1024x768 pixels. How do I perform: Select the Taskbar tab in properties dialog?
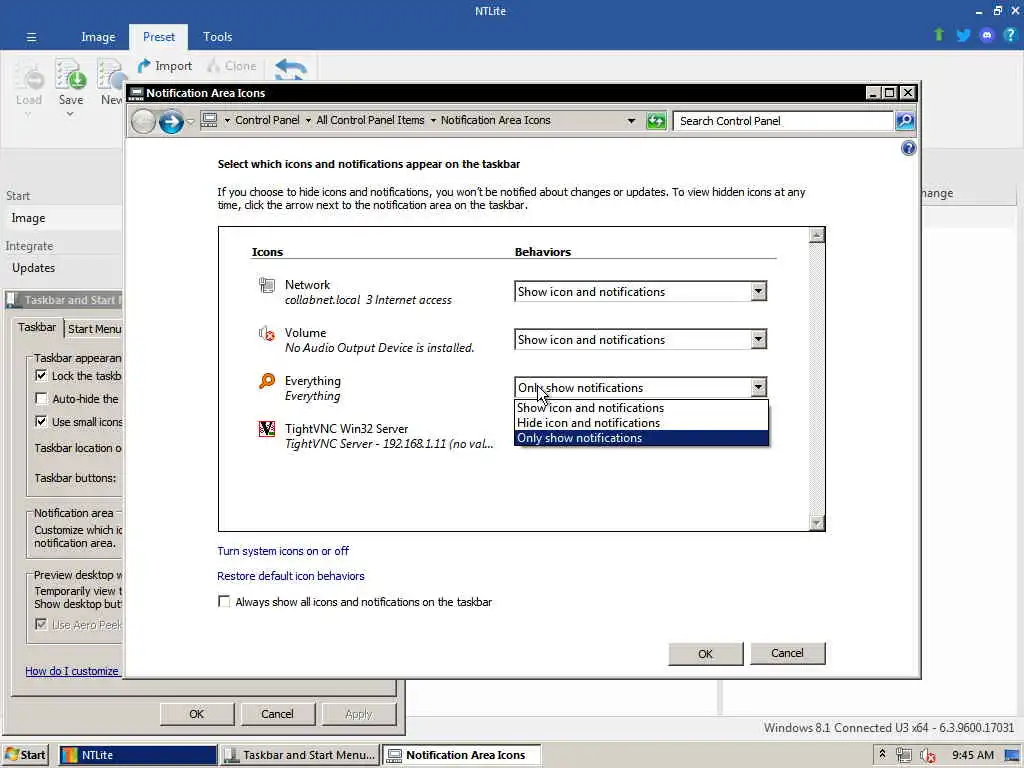coord(37,327)
